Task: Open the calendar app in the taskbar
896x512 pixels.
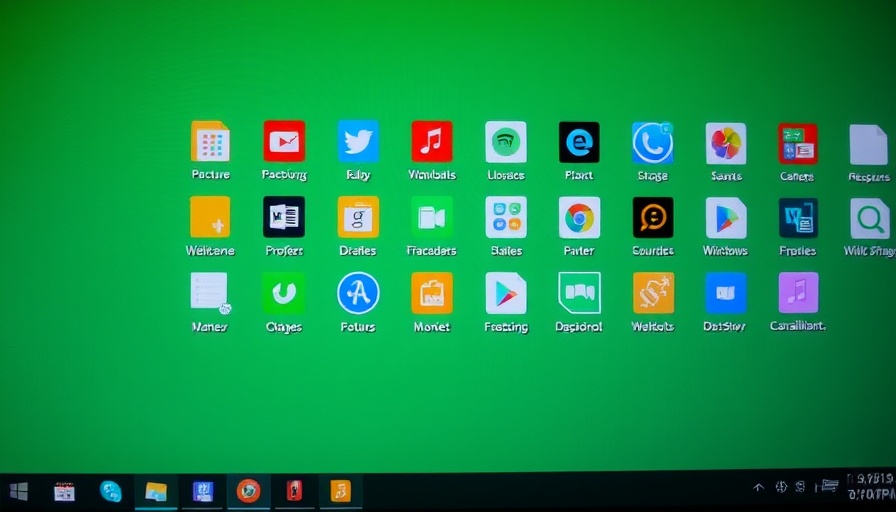Action: [x=64, y=491]
